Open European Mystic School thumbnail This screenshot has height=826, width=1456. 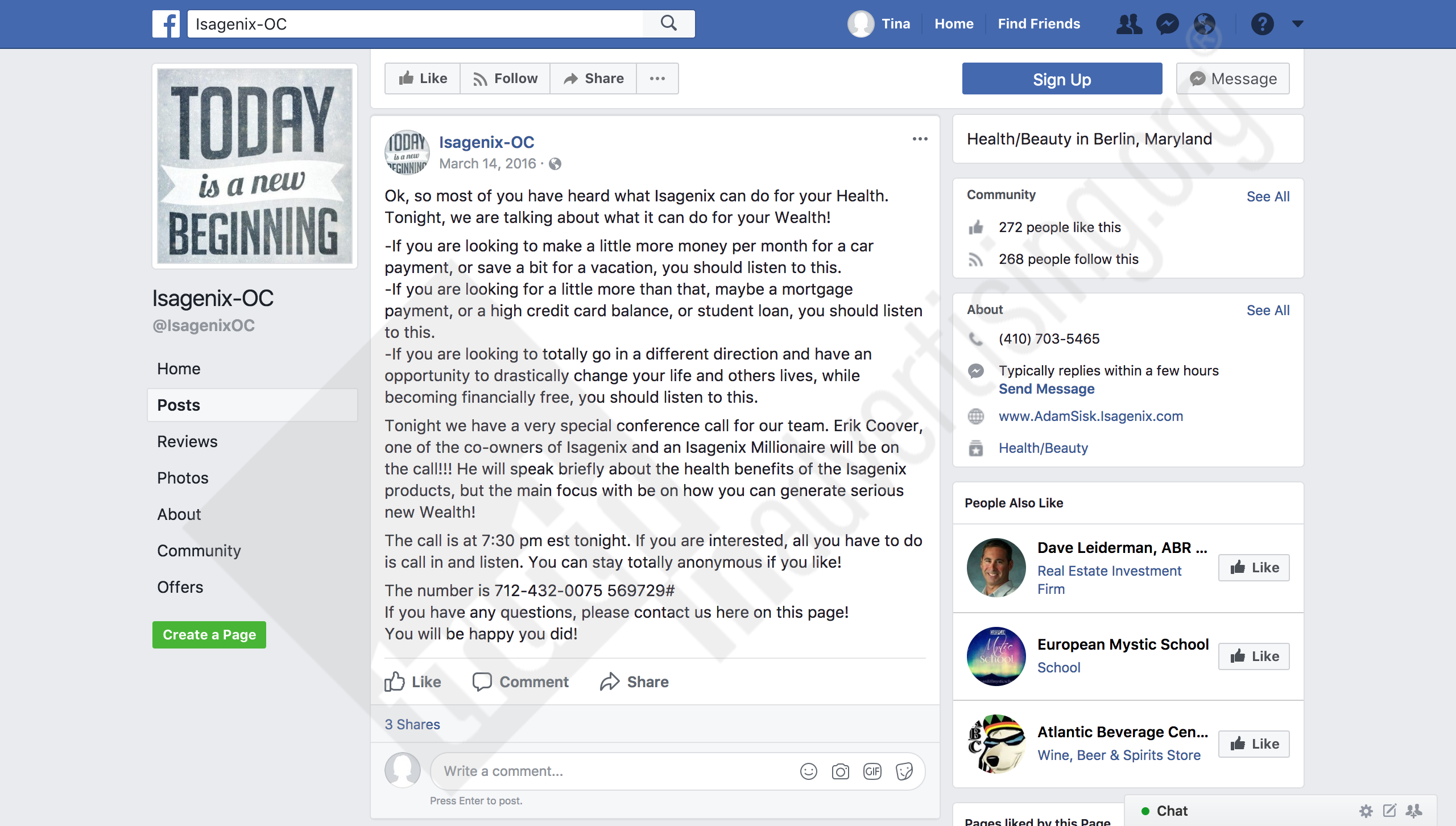[996, 656]
